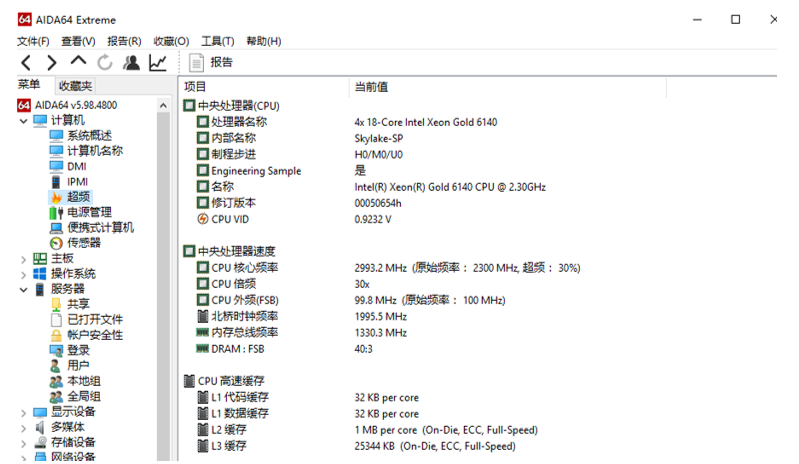Switch to the 菜单 tab
Viewport: 799px width, 464px height.
pyautogui.click(x=29, y=85)
